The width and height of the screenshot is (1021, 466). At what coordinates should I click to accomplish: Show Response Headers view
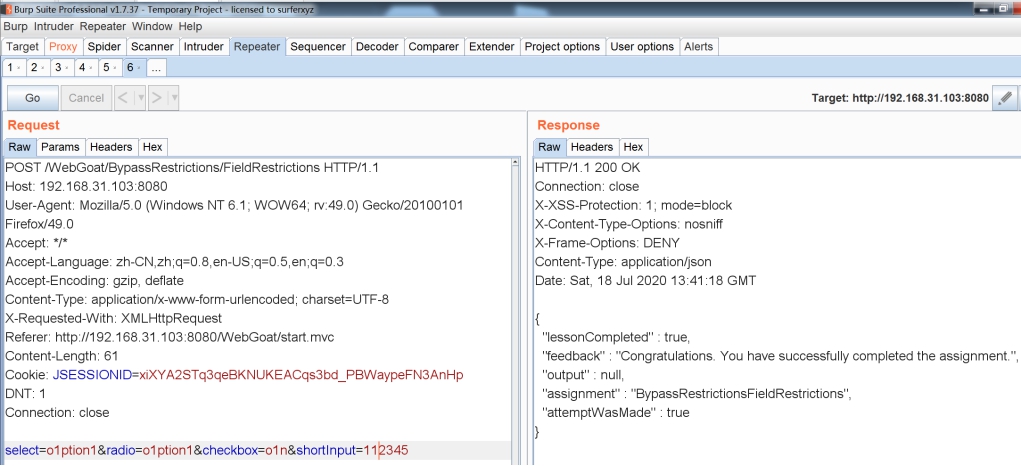592,147
